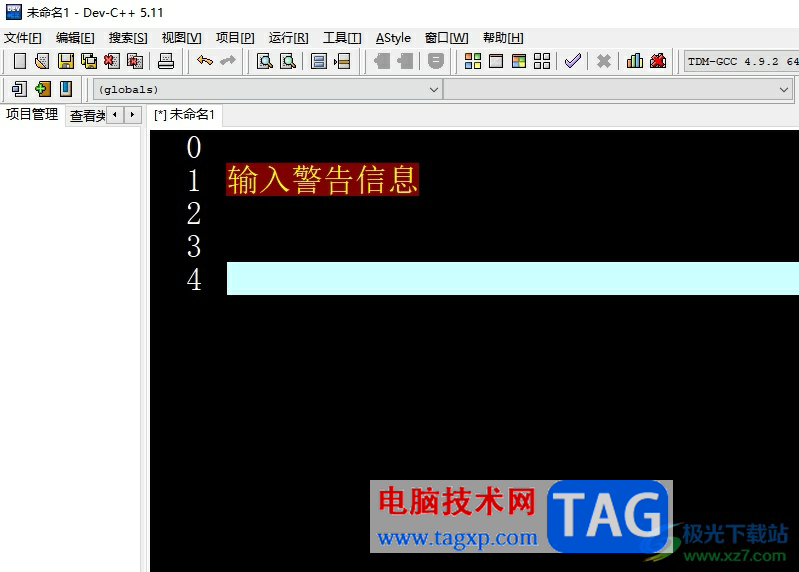Click the 输入警告信息 text in editor

pos(323,180)
